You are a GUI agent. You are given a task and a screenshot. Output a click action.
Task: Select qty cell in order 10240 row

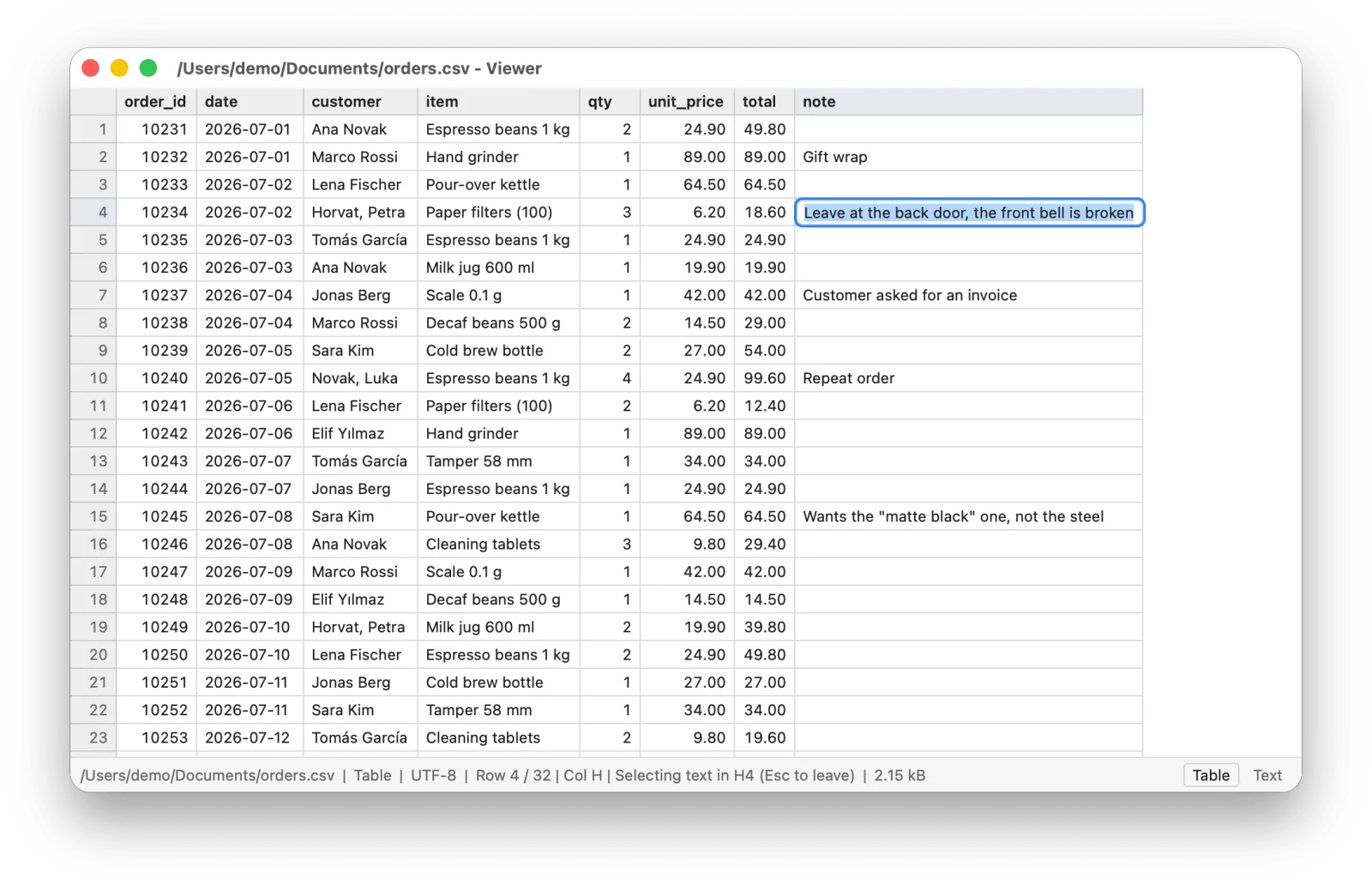pos(610,378)
